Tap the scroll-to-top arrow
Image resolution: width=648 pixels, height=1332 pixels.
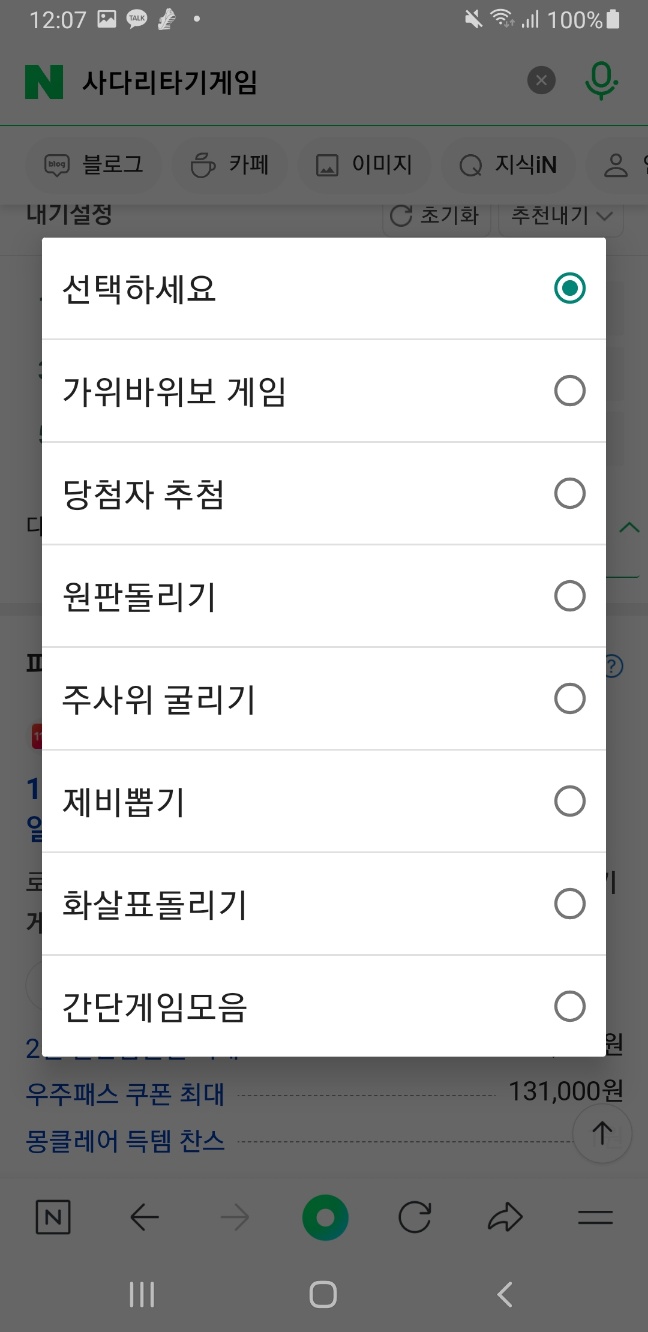pyautogui.click(x=601, y=1134)
